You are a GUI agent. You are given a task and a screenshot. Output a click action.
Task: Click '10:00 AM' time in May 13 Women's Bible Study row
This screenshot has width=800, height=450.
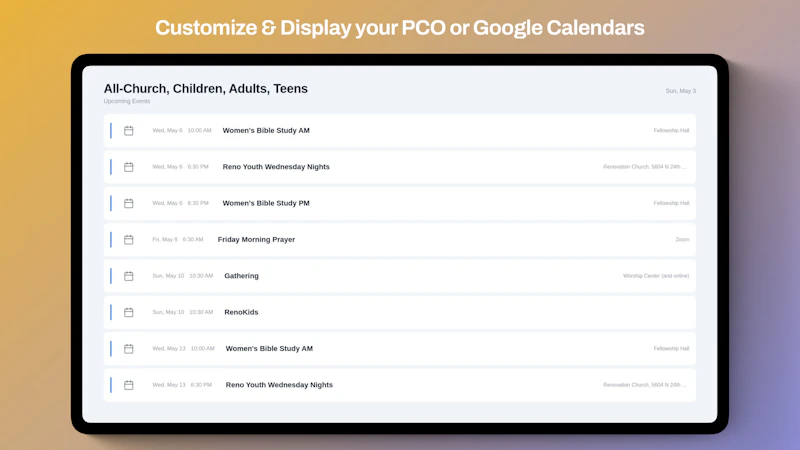click(203, 348)
